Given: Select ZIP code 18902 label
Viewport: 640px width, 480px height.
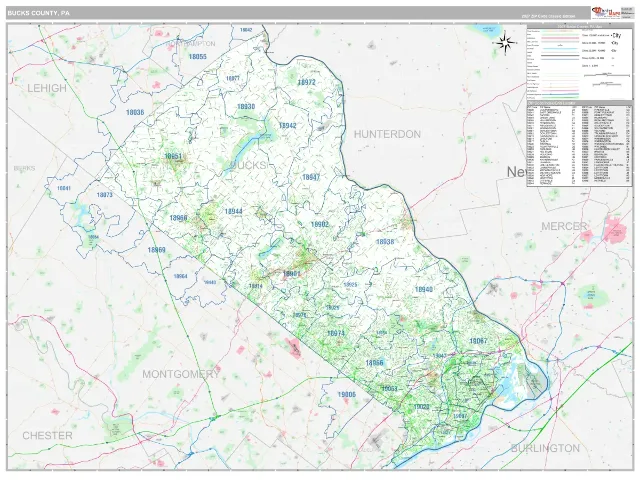Looking at the screenshot, I should coord(320,224).
